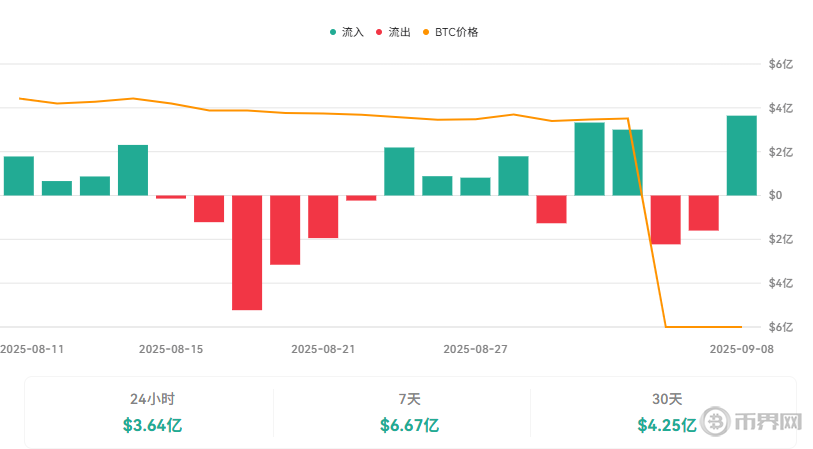Click the largest red outflow bar
This screenshot has height=449, width=813.
pos(247,252)
